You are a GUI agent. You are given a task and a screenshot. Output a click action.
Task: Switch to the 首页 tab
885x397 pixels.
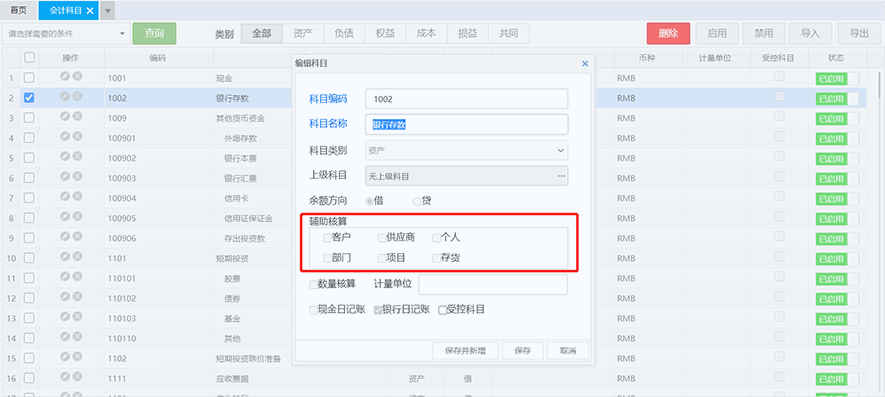point(18,10)
